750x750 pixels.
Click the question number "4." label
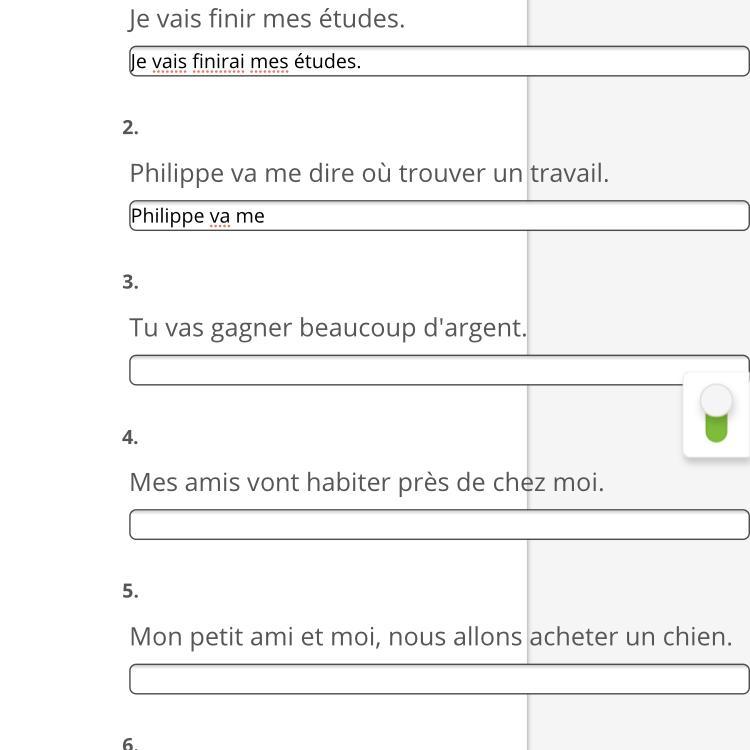click(x=130, y=437)
